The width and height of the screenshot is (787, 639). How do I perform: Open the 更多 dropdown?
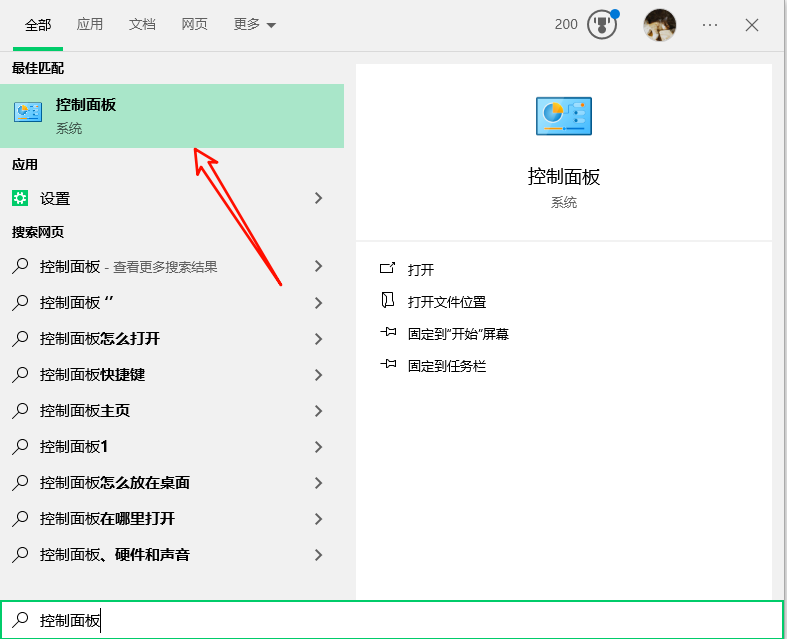click(x=254, y=24)
